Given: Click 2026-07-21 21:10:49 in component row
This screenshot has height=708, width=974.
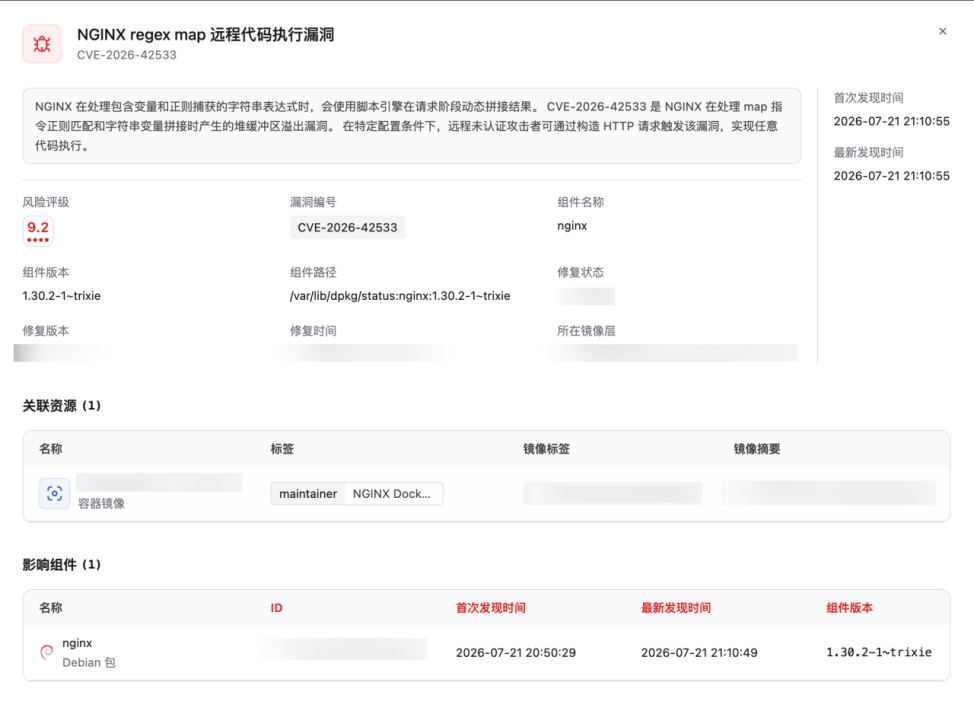Looking at the screenshot, I should 699,653.
